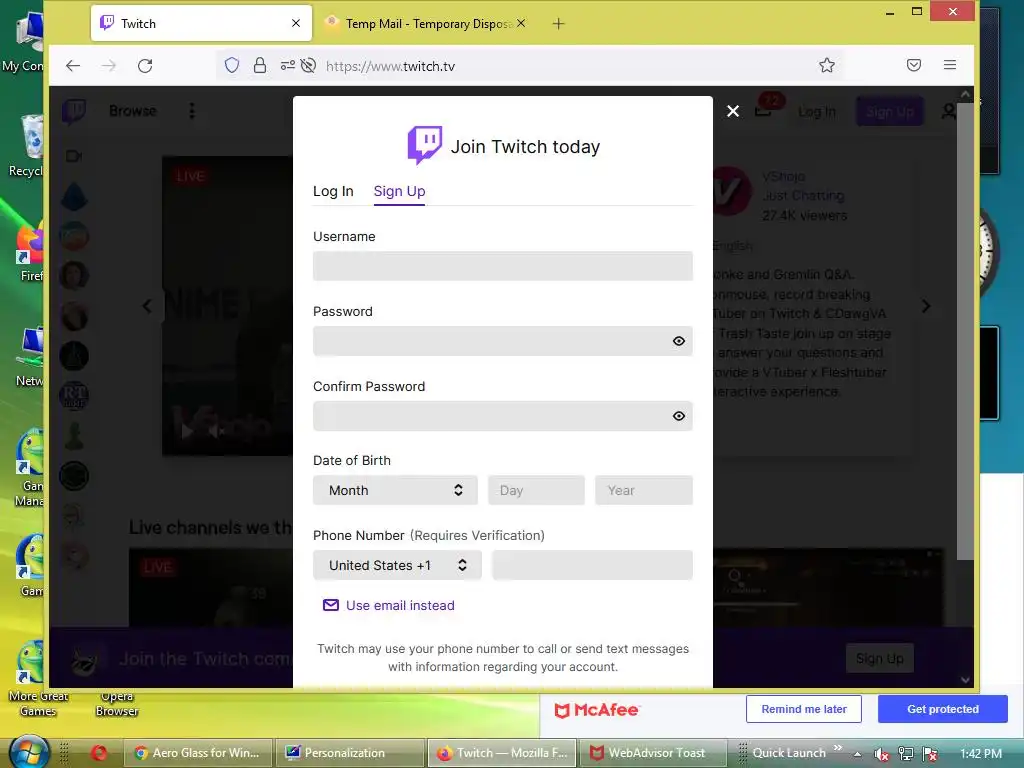Click Remind me later in McAfee popup
Screen dimensions: 1024x768
pyautogui.click(x=803, y=709)
